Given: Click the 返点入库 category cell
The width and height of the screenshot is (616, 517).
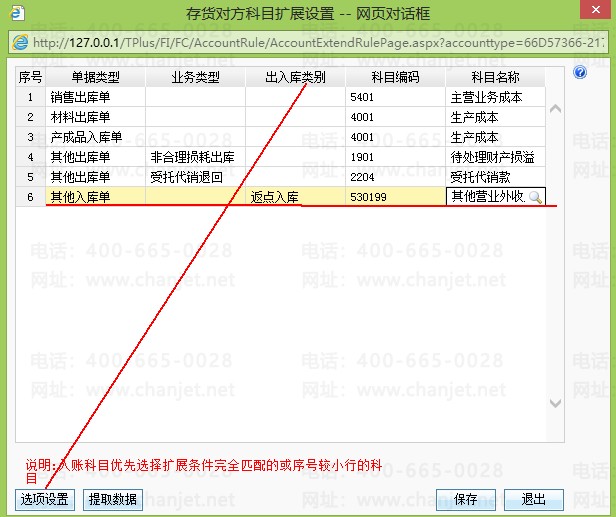Looking at the screenshot, I should pyautogui.click(x=295, y=197).
